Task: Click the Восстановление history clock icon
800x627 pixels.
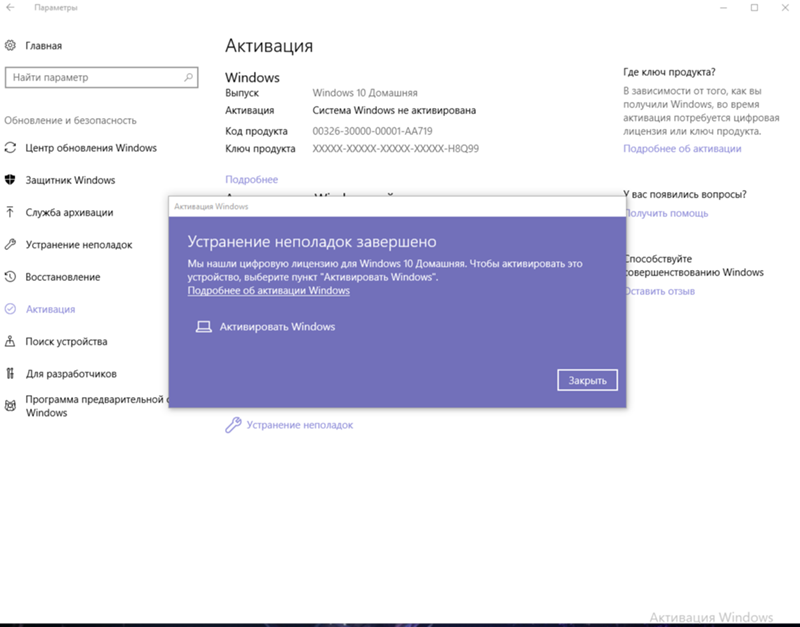Action: point(10,277)
